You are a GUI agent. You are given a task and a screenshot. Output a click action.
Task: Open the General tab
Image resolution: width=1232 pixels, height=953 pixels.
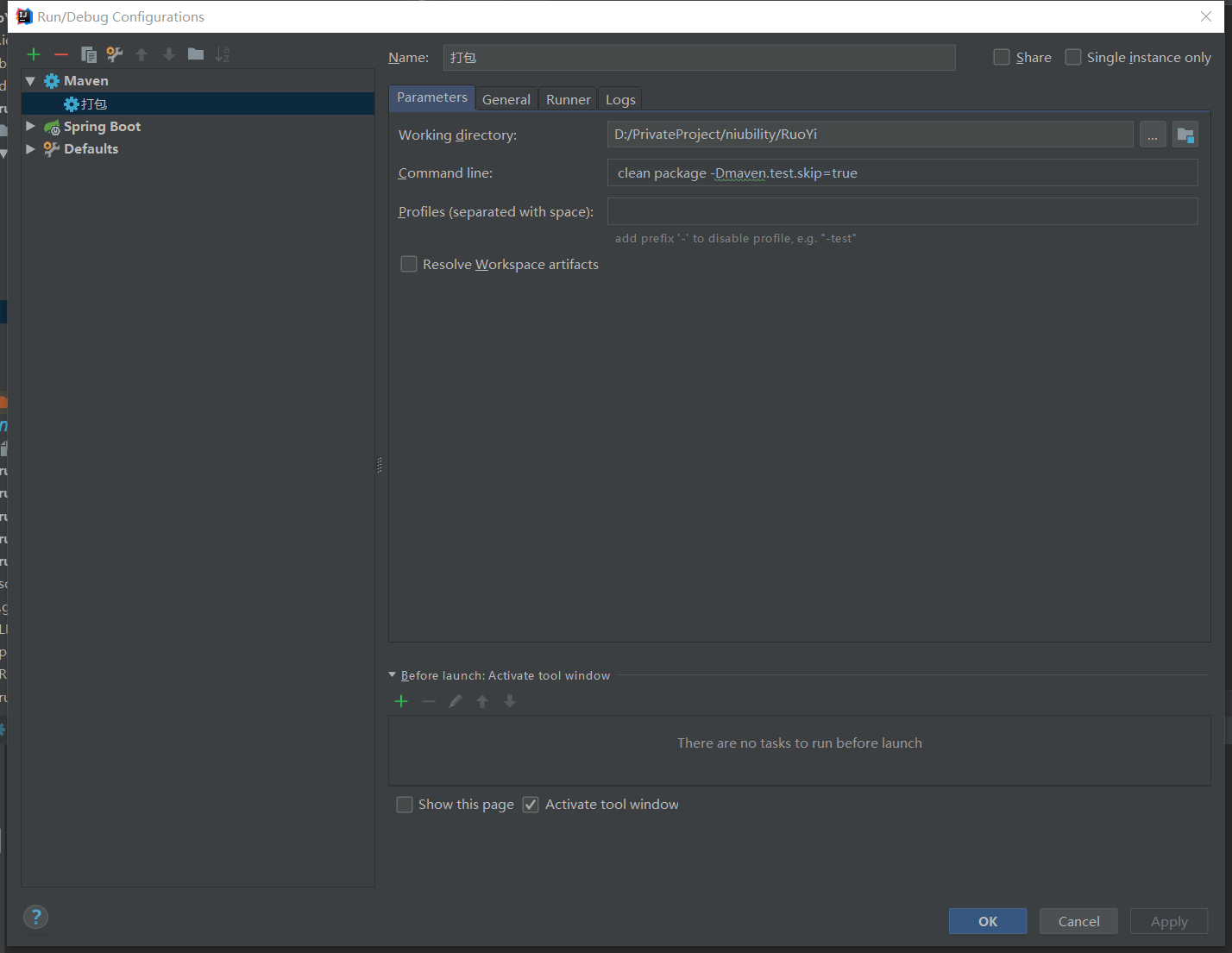click(x=506, y=99)
